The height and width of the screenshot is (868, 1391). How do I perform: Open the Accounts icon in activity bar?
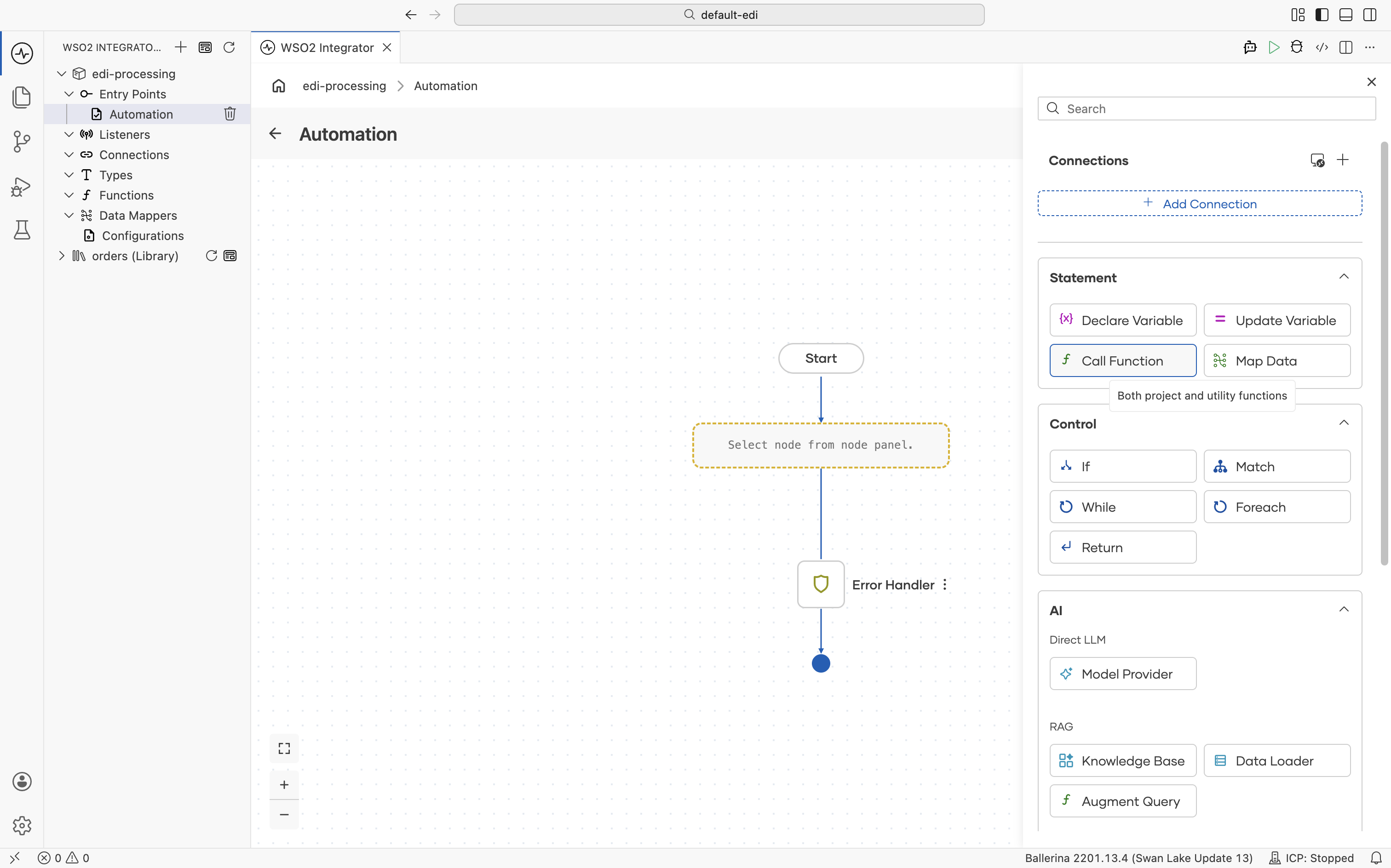(22, 782)
